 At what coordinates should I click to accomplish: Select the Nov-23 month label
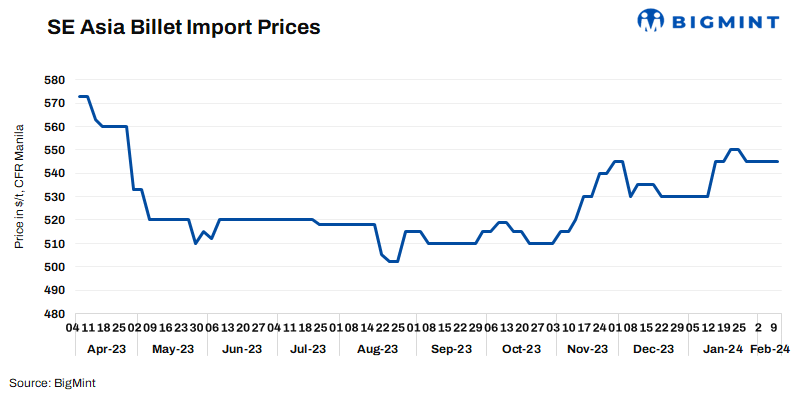click(x=587, y=349)
